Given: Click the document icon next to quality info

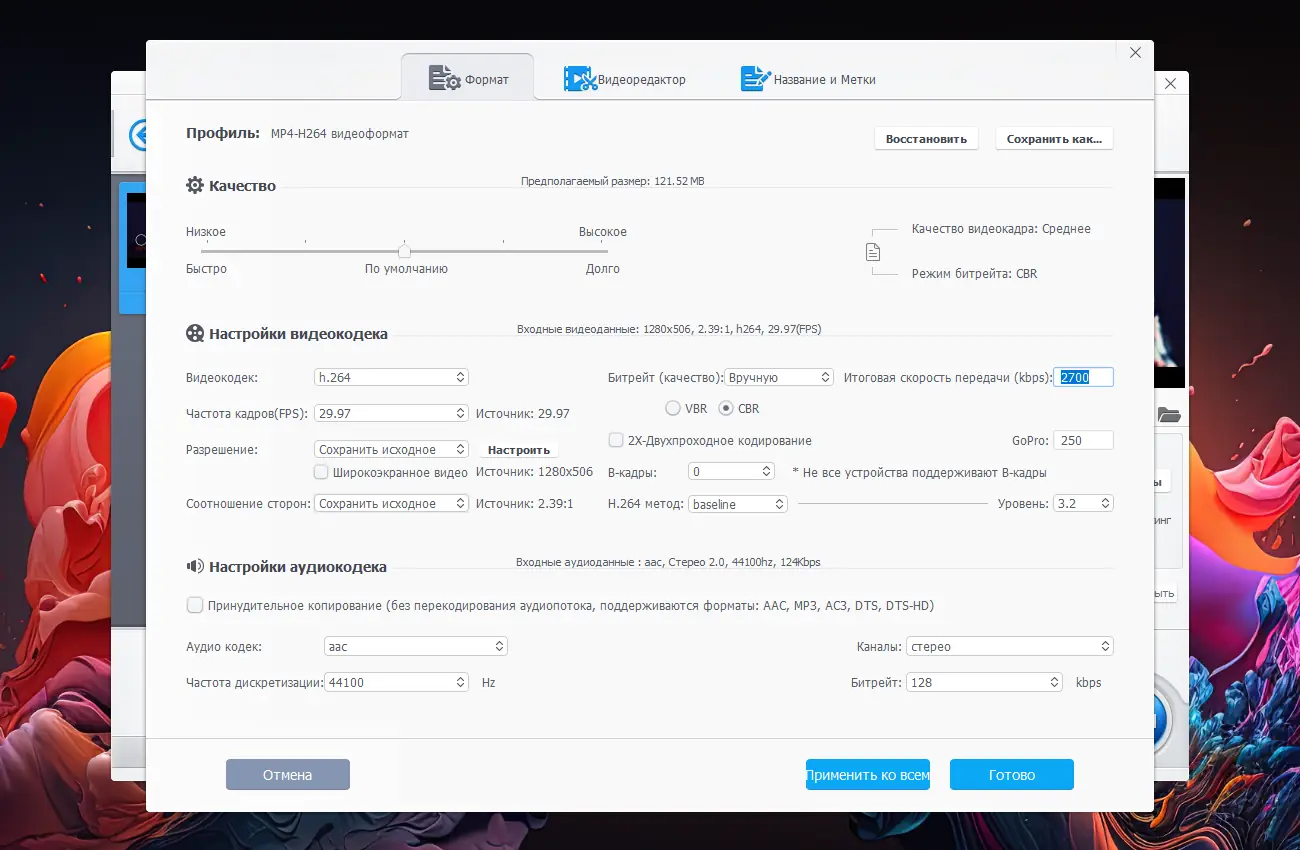Looking at the screenshot, I should pos(873,252).
